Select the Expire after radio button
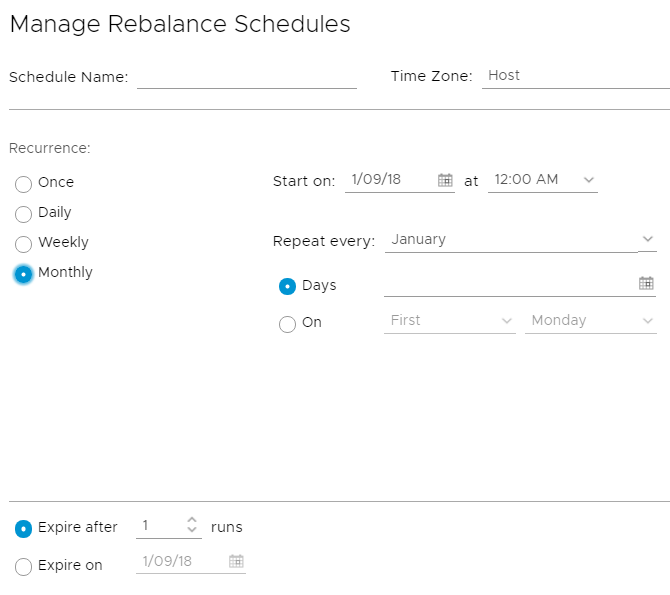This screenshot has height=595, width=670. tap(23, 529)
